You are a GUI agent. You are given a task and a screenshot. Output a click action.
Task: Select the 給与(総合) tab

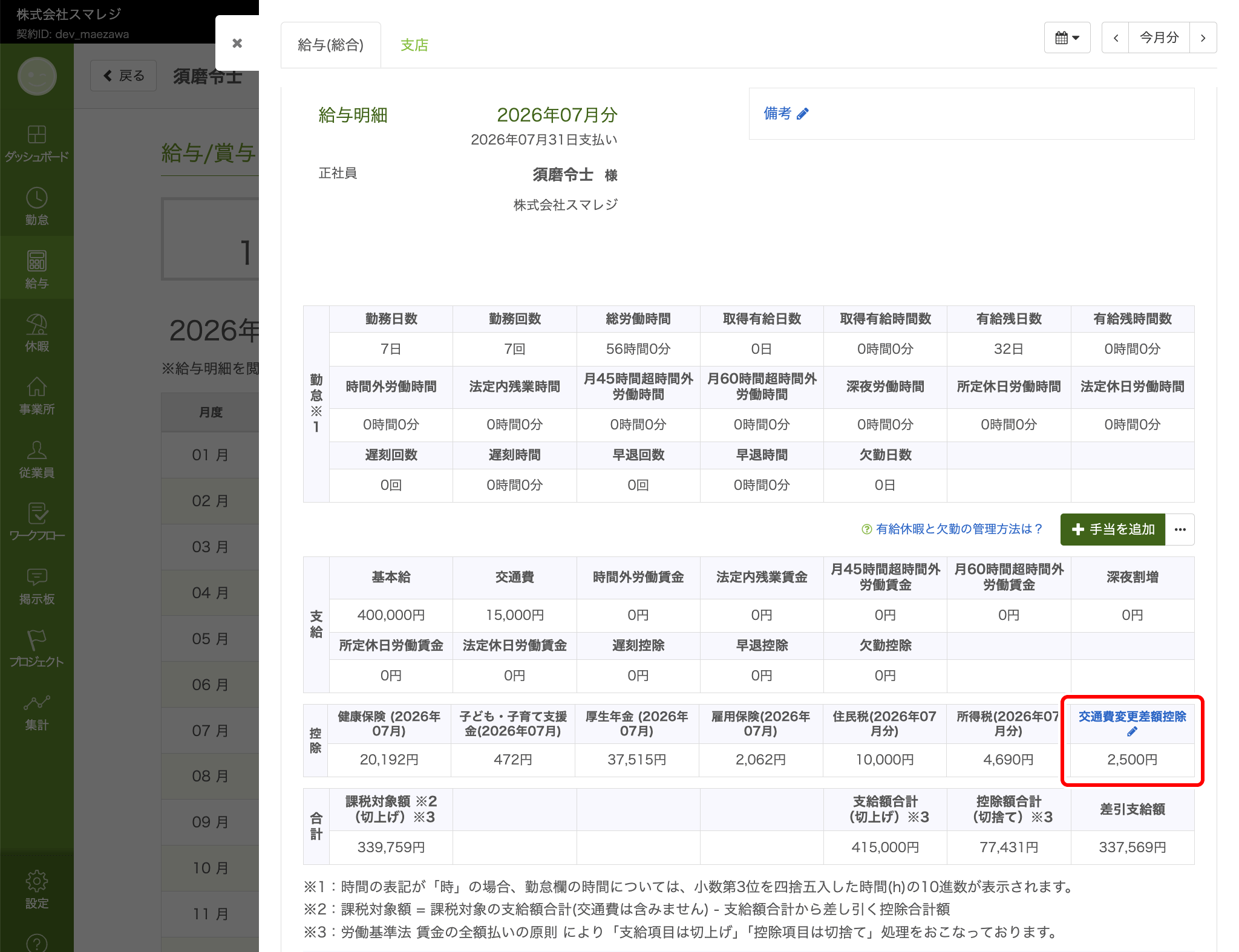point(330,45)
